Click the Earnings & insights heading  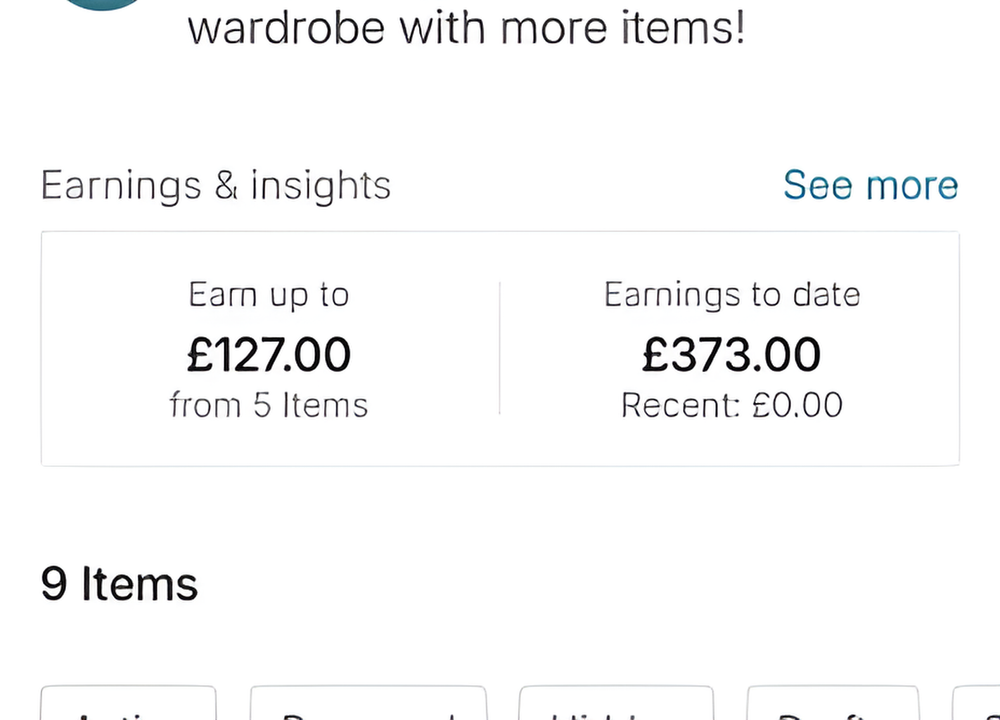216,186
